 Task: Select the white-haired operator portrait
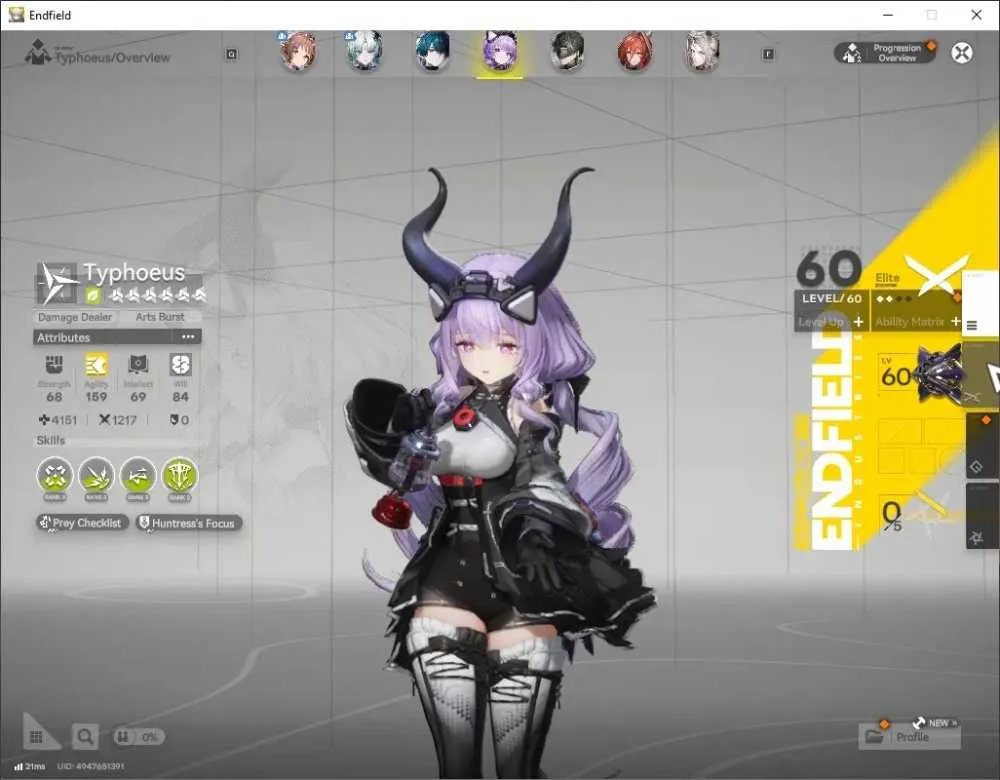click(364, 51)
